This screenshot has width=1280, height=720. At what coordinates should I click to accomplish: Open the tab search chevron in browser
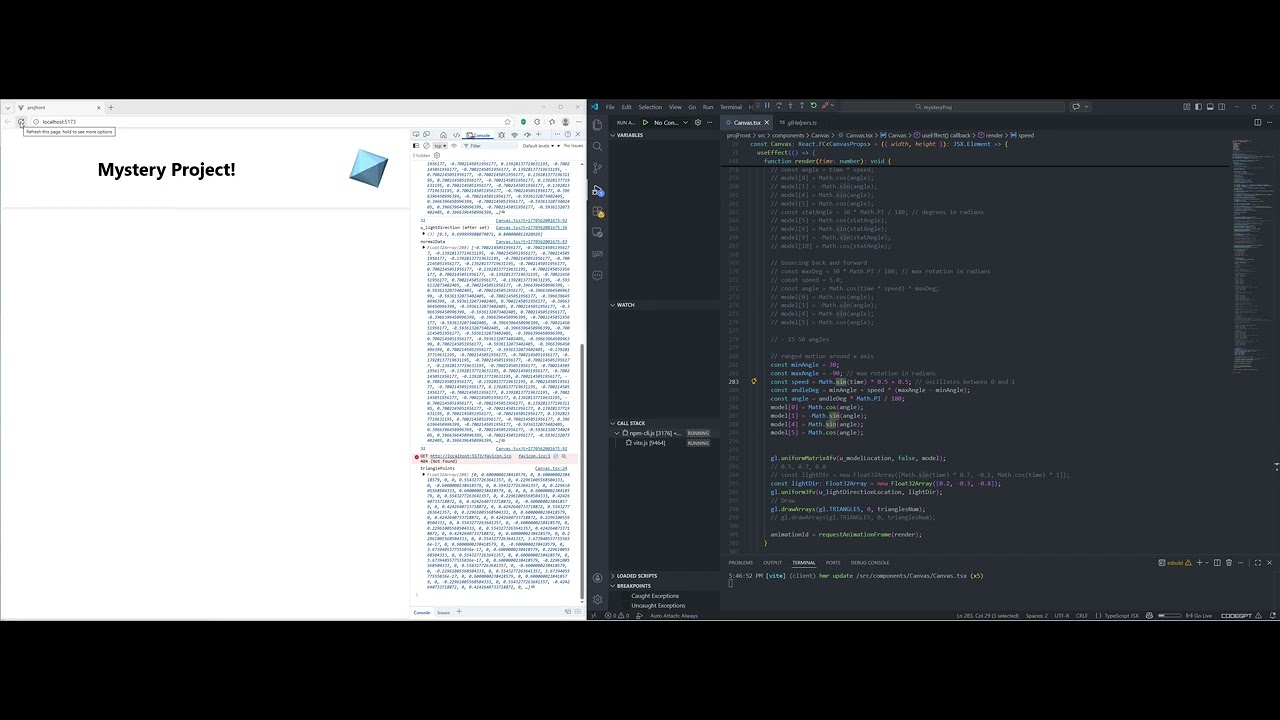click(7, 107)
